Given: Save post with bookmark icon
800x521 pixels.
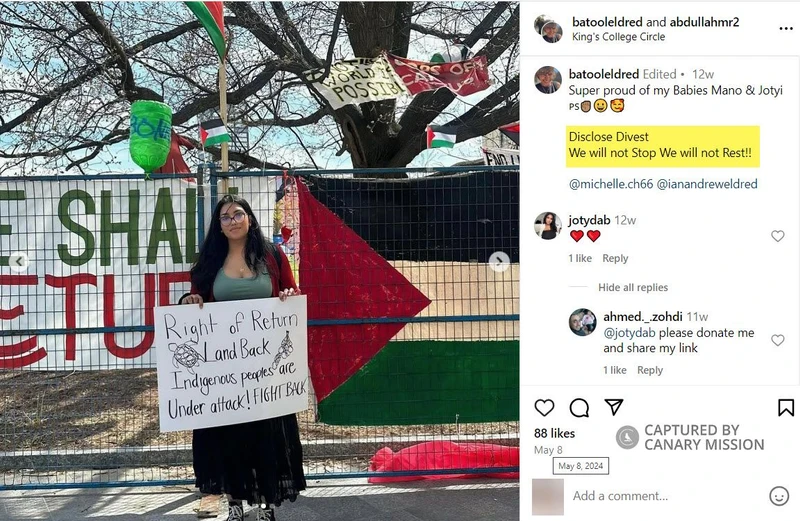Looking at the screenshot, I should pyautogui.click(x=786, y=407).
